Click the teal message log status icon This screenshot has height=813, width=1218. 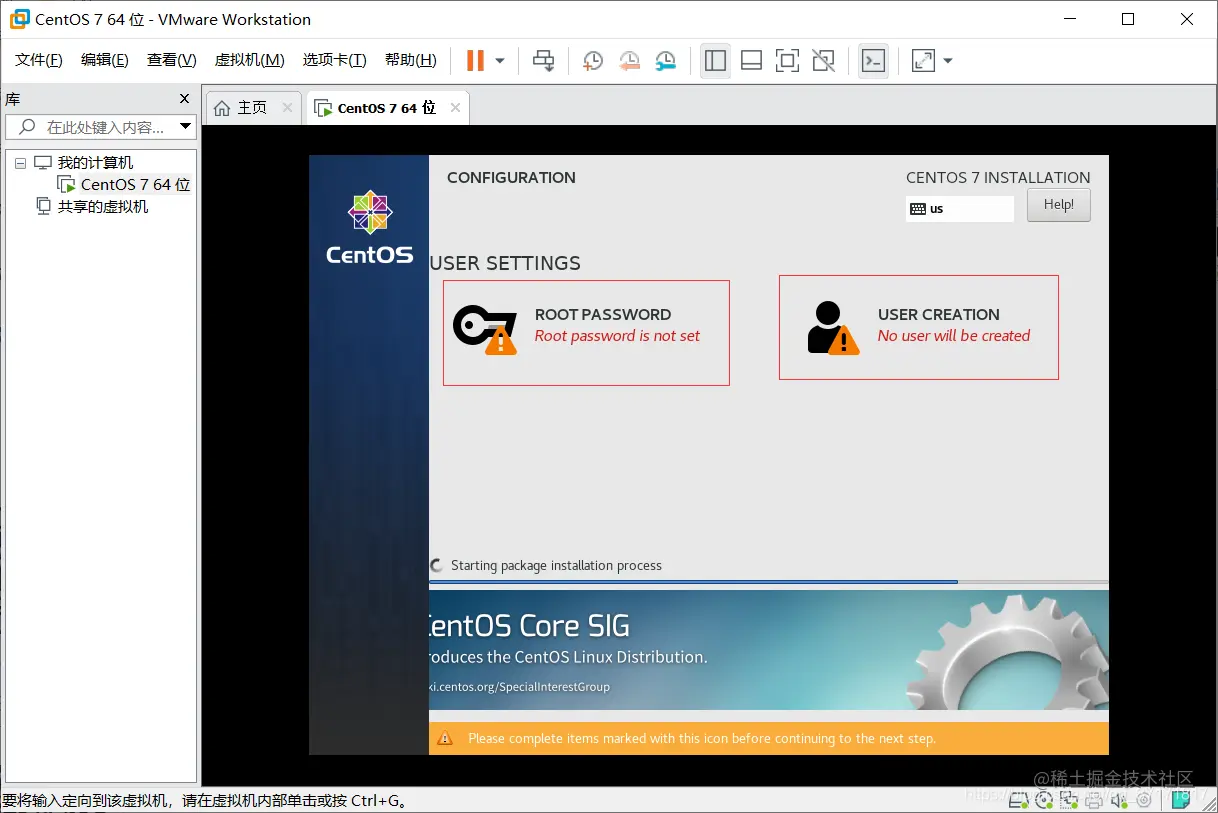1181,799
